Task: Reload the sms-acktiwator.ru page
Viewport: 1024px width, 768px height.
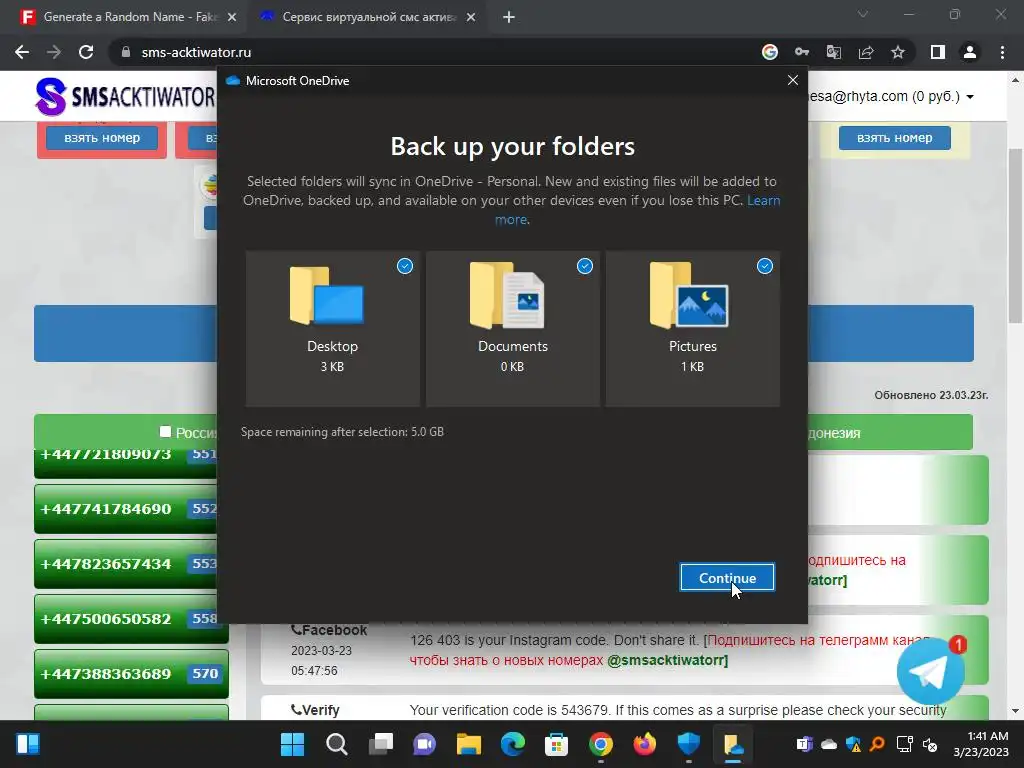Action: (86, 52)
